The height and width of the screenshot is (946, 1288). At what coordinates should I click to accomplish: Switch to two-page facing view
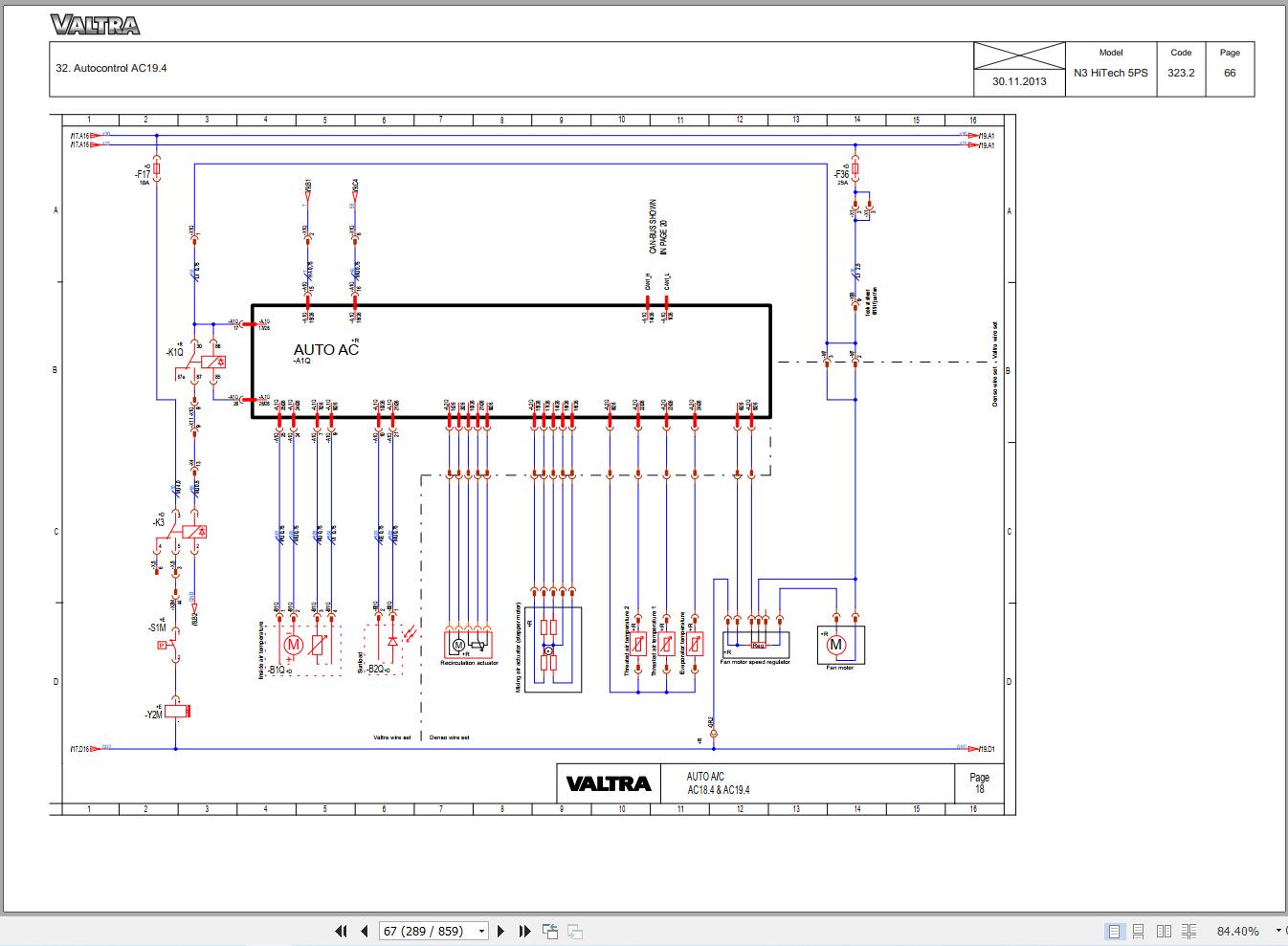click(1164, 931)
